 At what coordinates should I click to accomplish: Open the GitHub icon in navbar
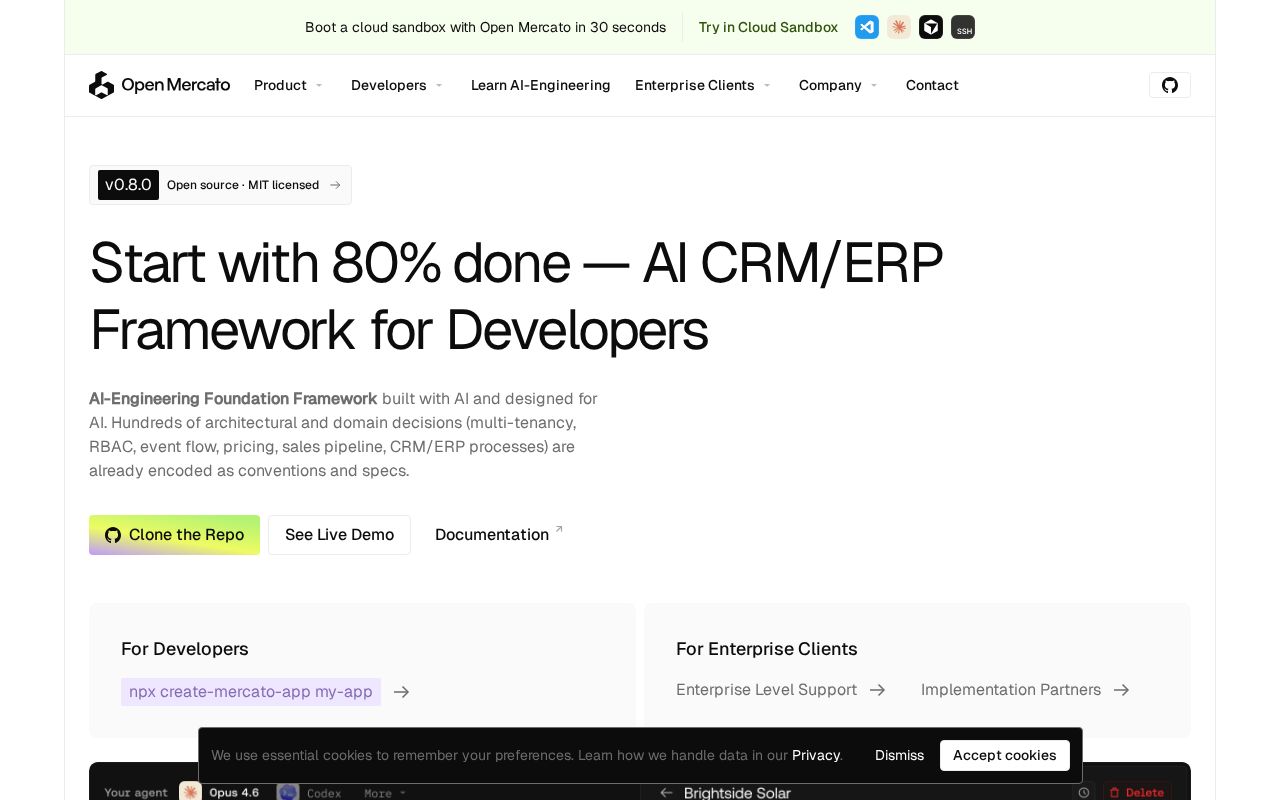tap(1170, 85)
